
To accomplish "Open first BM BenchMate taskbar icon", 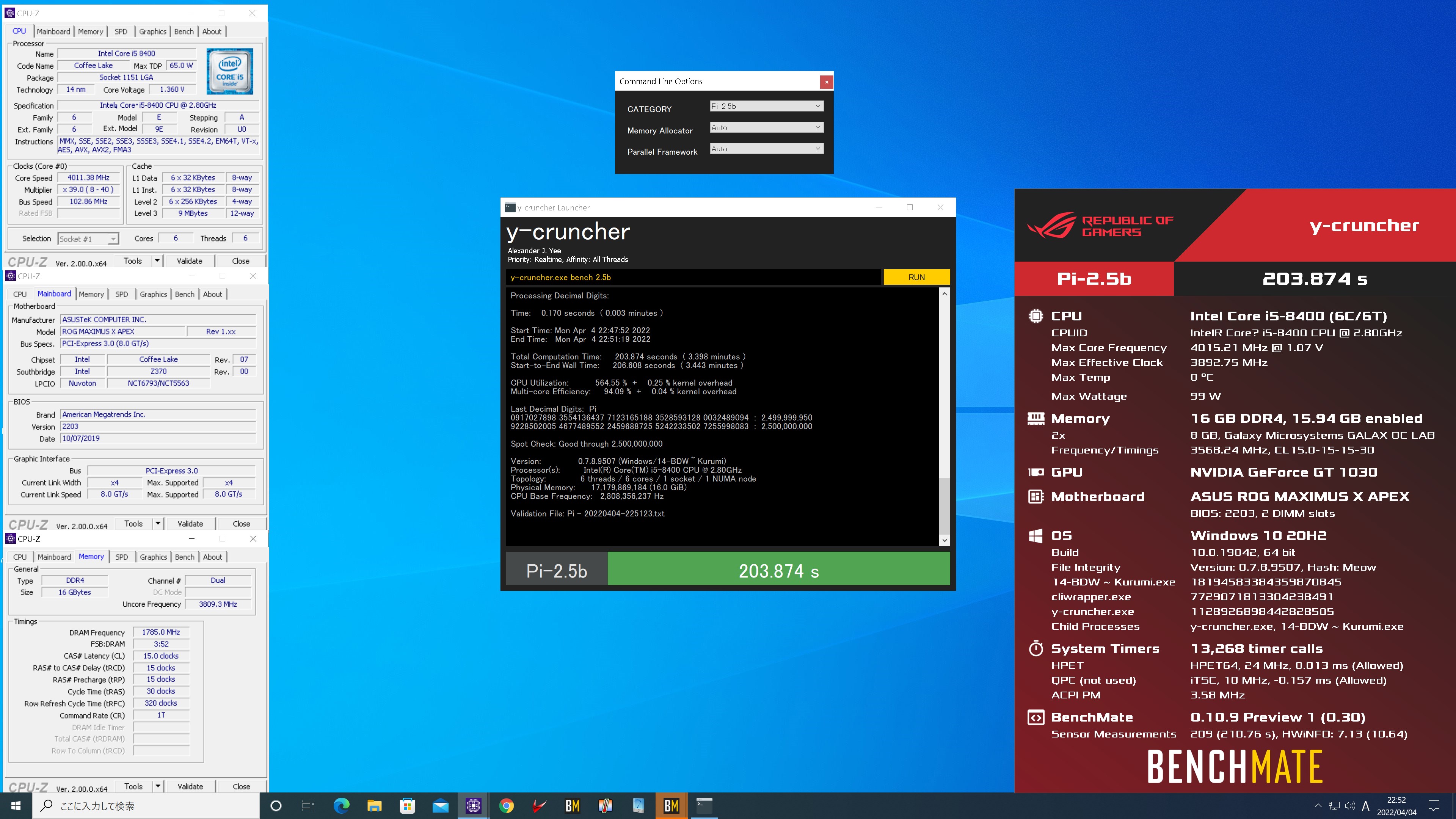I will click(x=572, y=805).
